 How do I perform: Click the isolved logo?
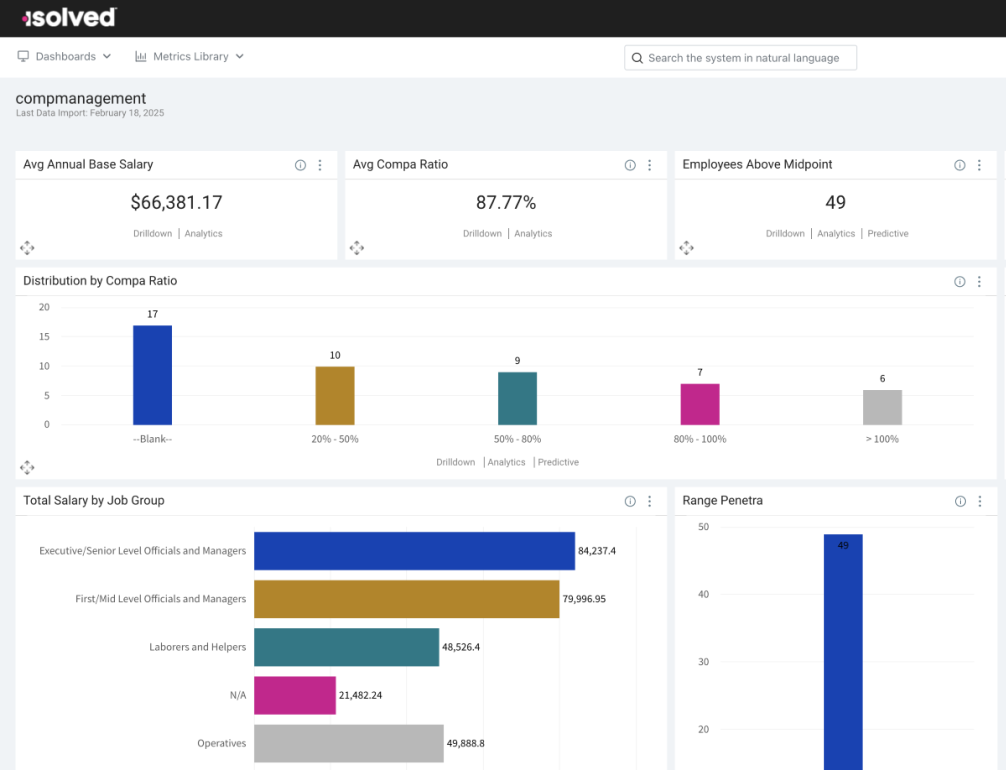point(69,17)
